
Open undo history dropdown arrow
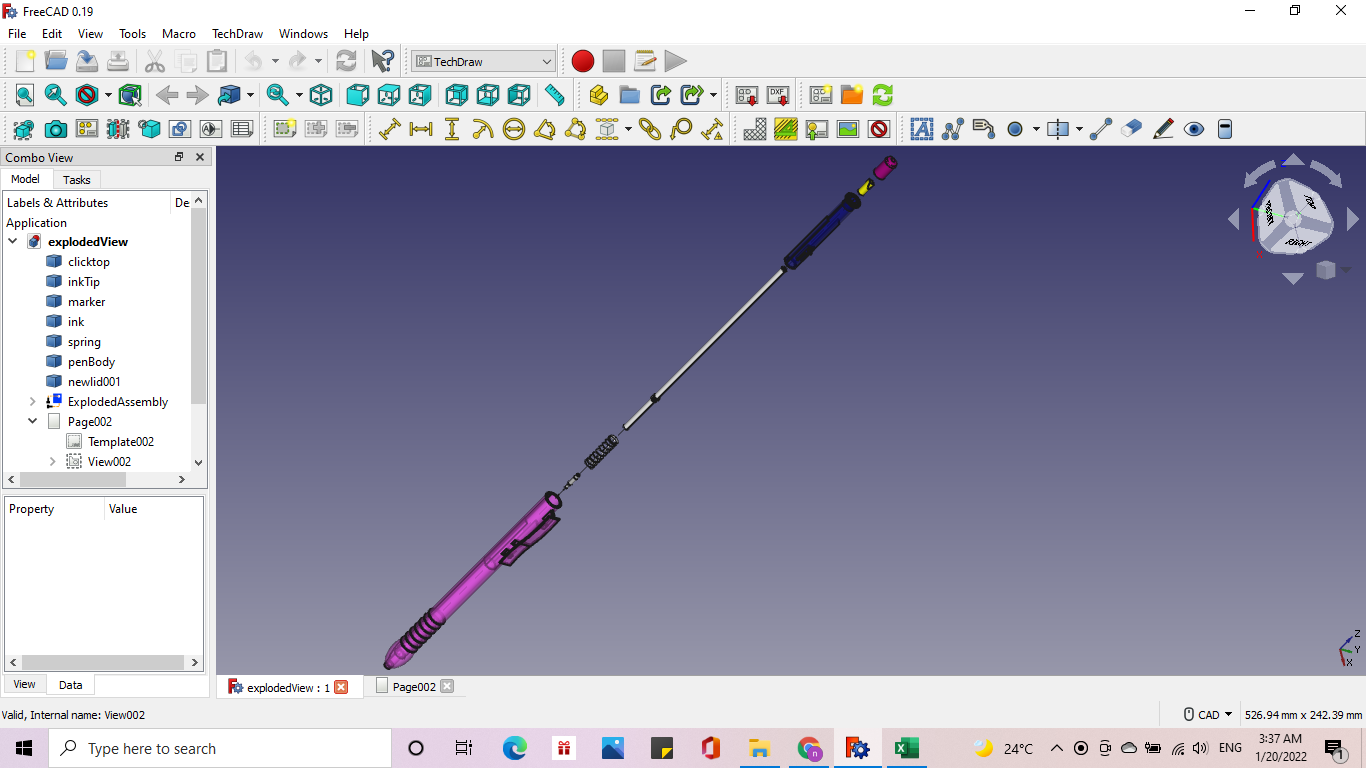click(275, 61)
